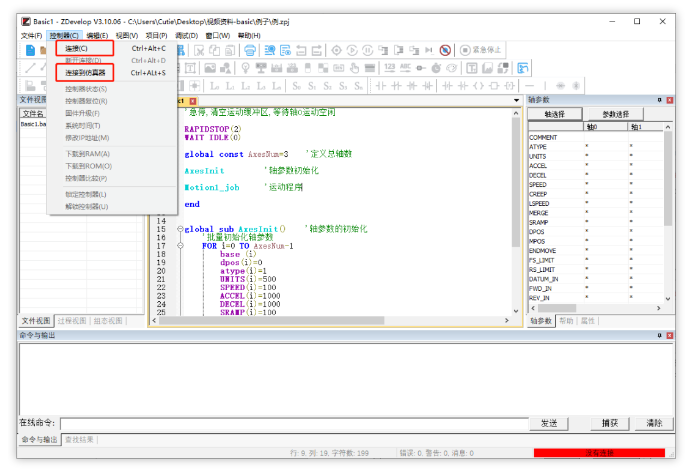Open the 帮助(H) menu

[x=249, y=35]
